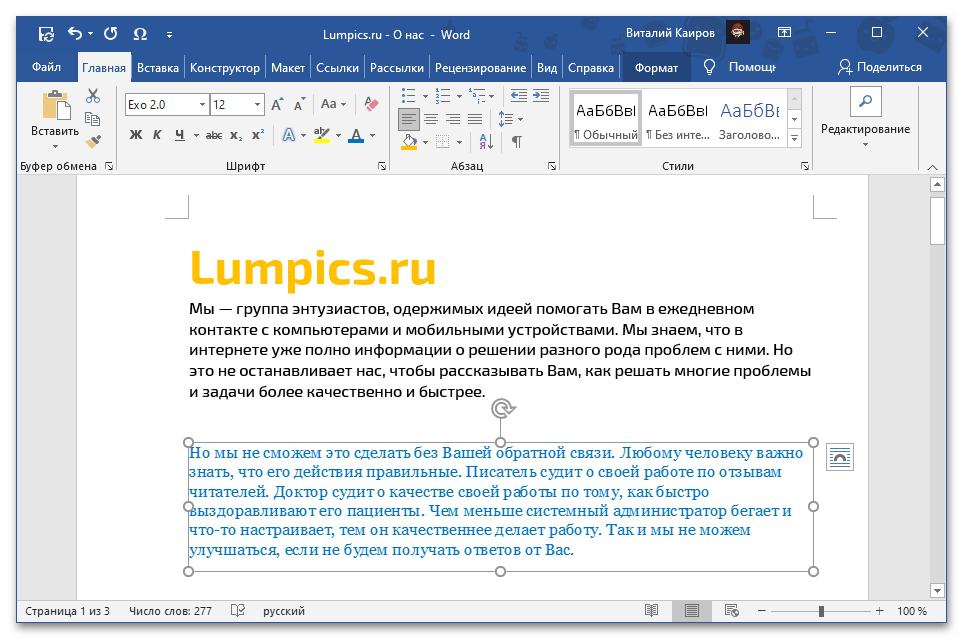
Task: Click the text box rotation handle
Action: pyautogui.click(x=502, y=408)
